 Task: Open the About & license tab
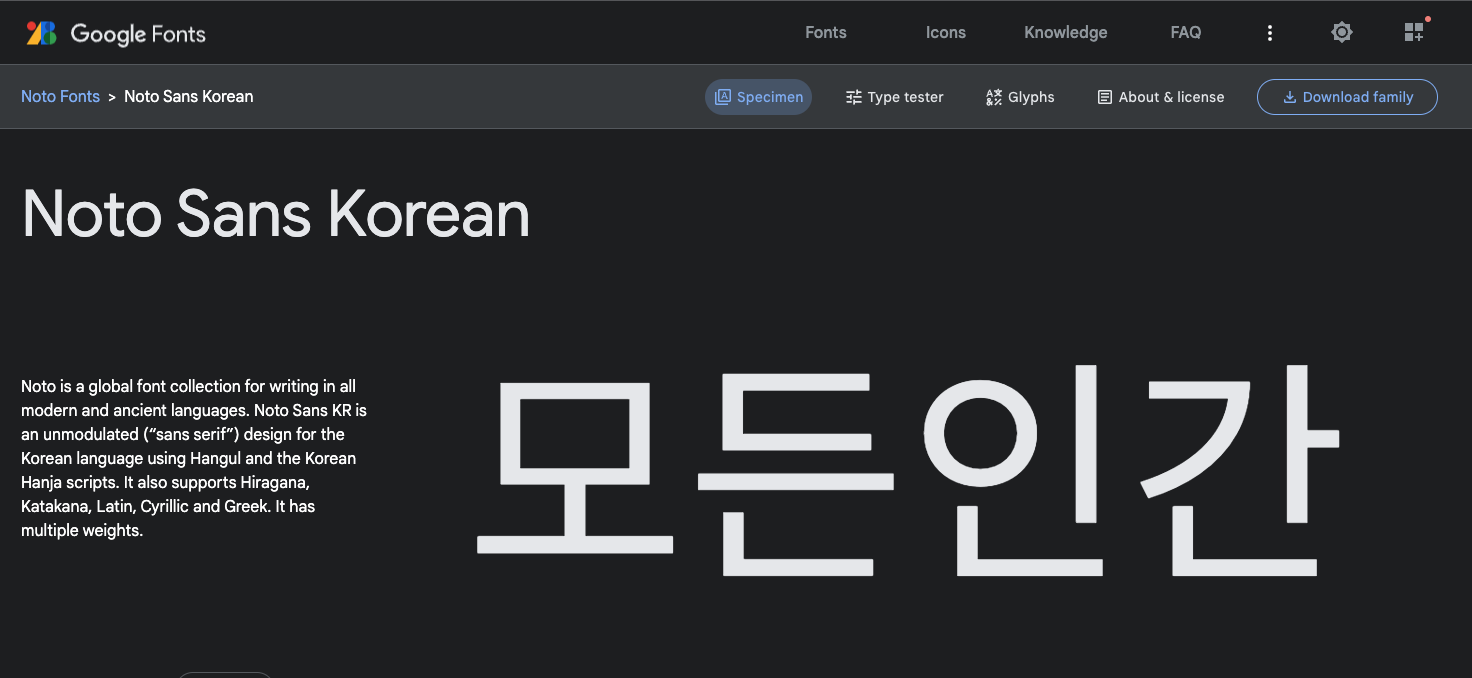[x=1161, y=97]
